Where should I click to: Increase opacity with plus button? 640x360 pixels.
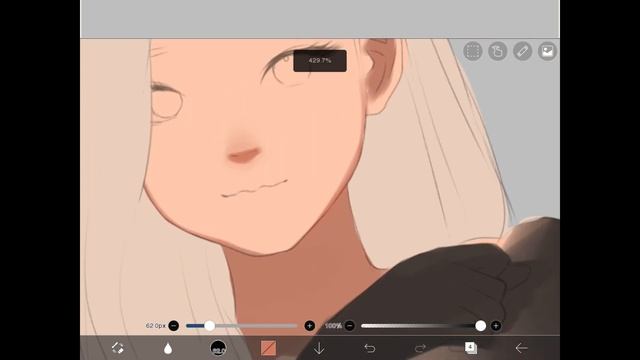[496, 326]
